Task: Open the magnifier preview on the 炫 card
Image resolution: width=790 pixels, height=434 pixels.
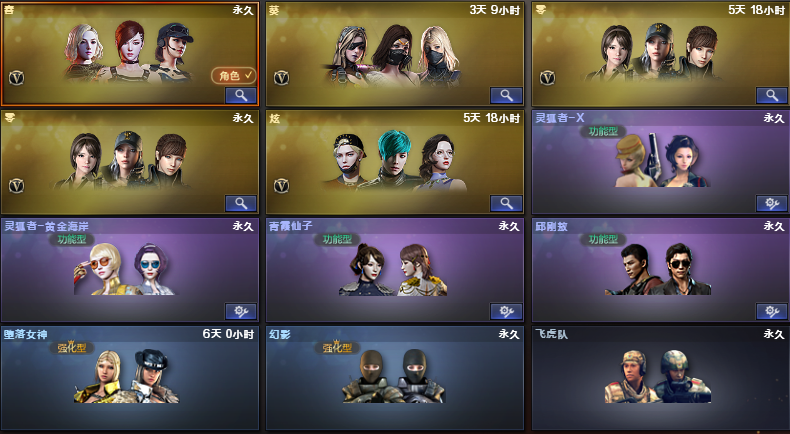Action: click(506, 203)
